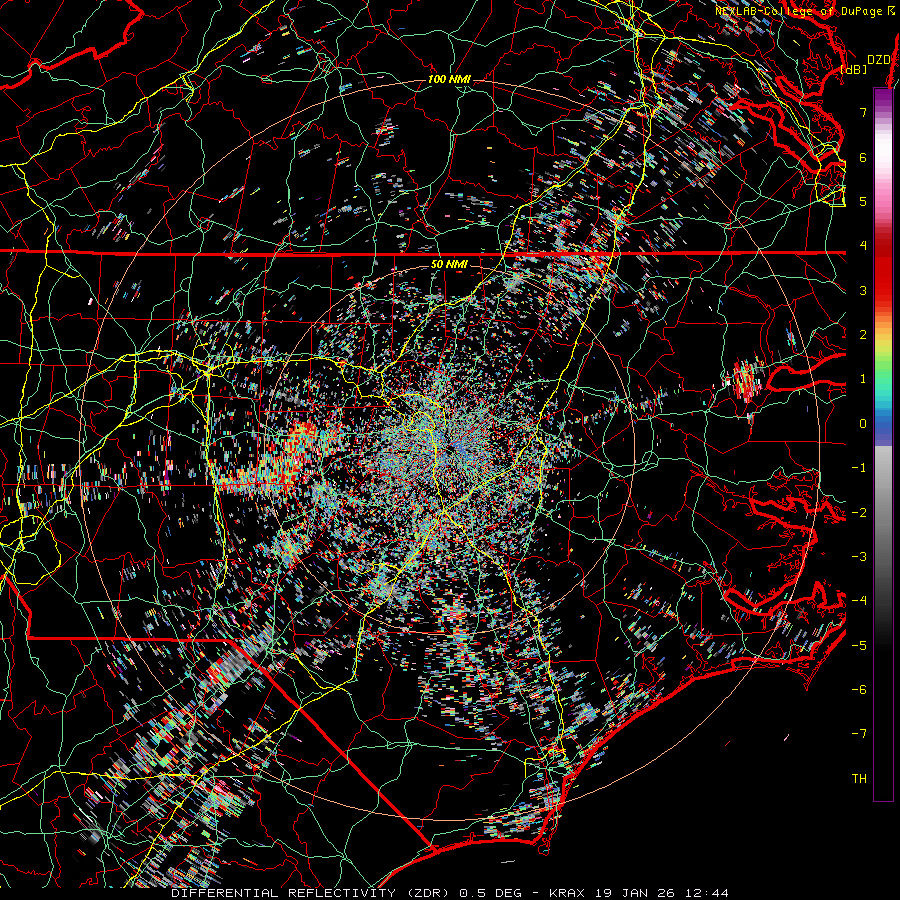The image size is (900, 900).
Task: Click the "TH" threshold label on the scale
Action: 859,779
